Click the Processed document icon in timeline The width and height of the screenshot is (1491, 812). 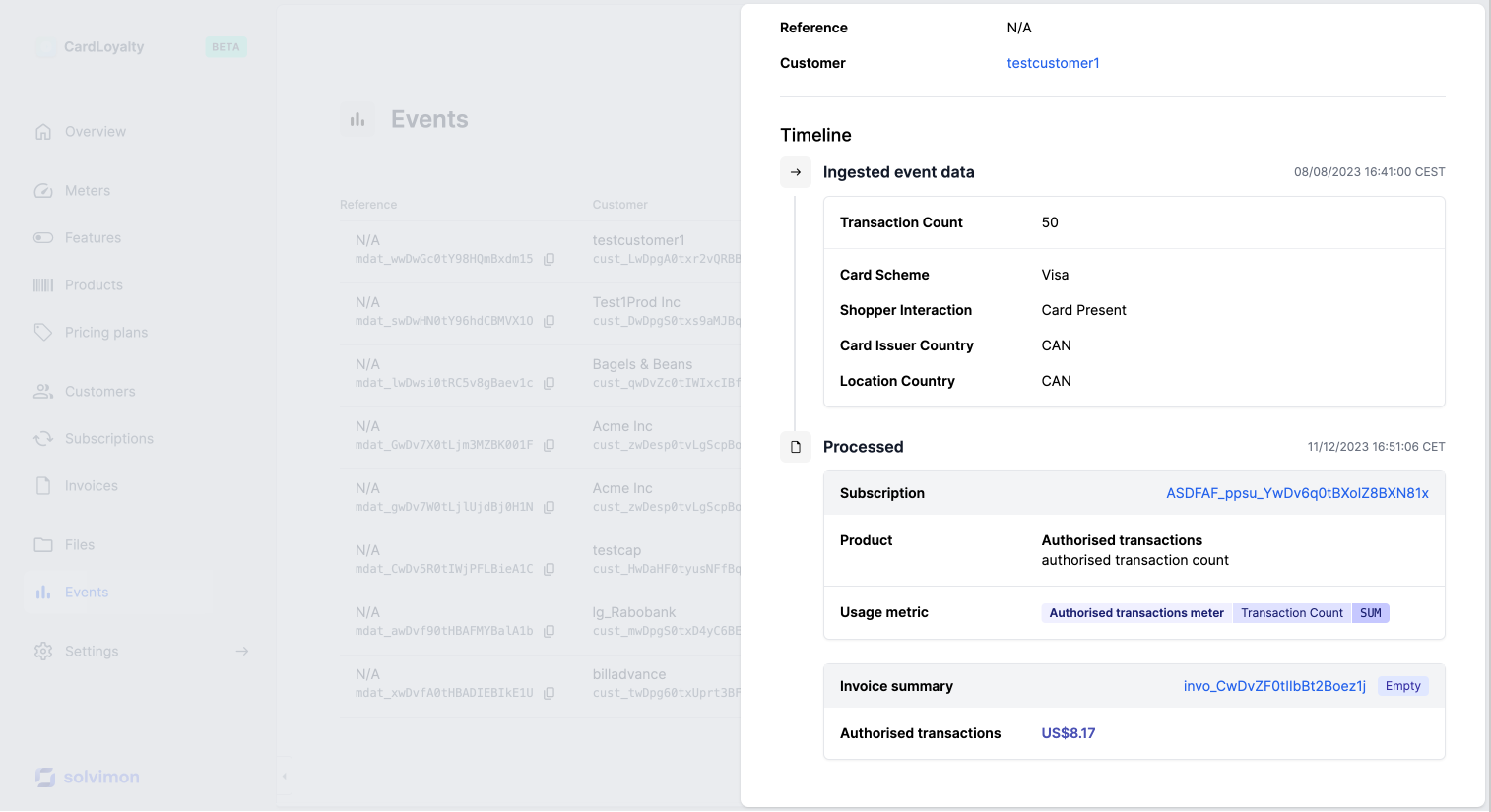point(796,447)
